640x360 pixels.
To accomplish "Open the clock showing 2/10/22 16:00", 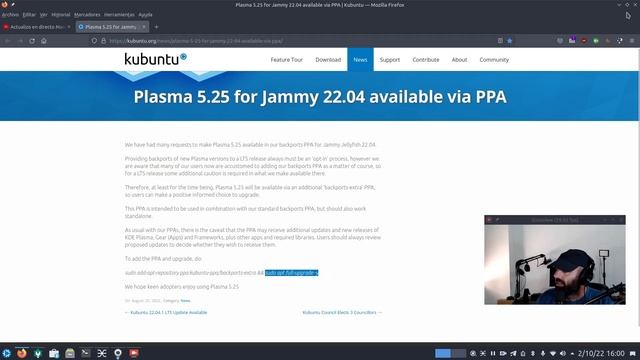I will click(601, 353).
